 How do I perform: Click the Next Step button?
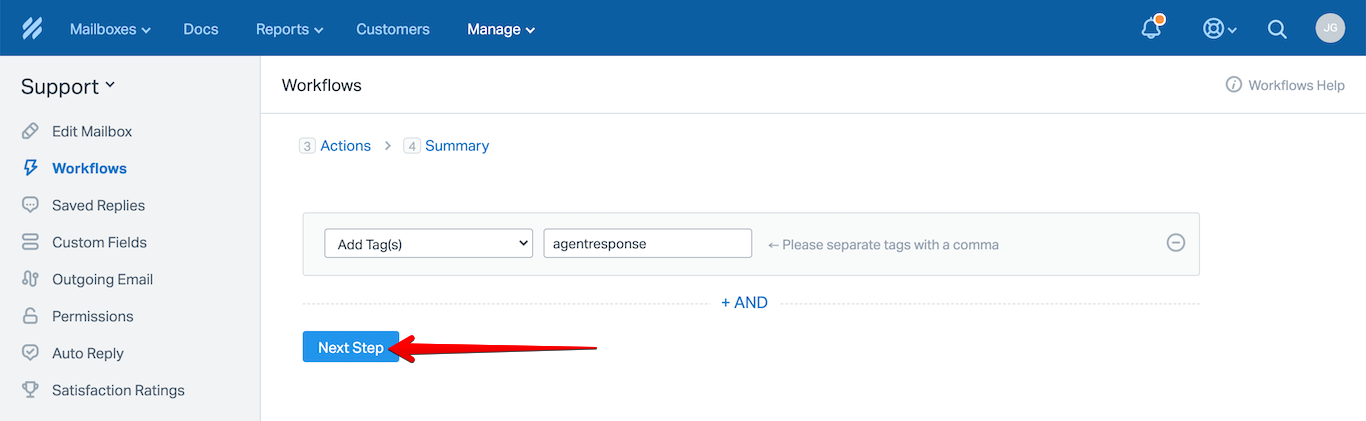click(351, 347)
